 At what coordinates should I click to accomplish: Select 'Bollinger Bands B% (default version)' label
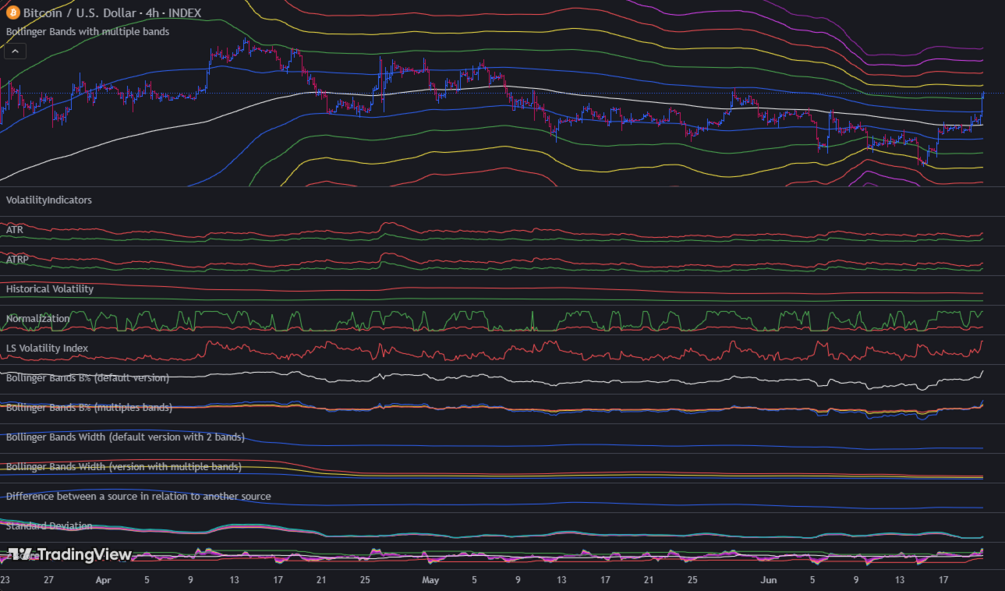pos(88,378)
